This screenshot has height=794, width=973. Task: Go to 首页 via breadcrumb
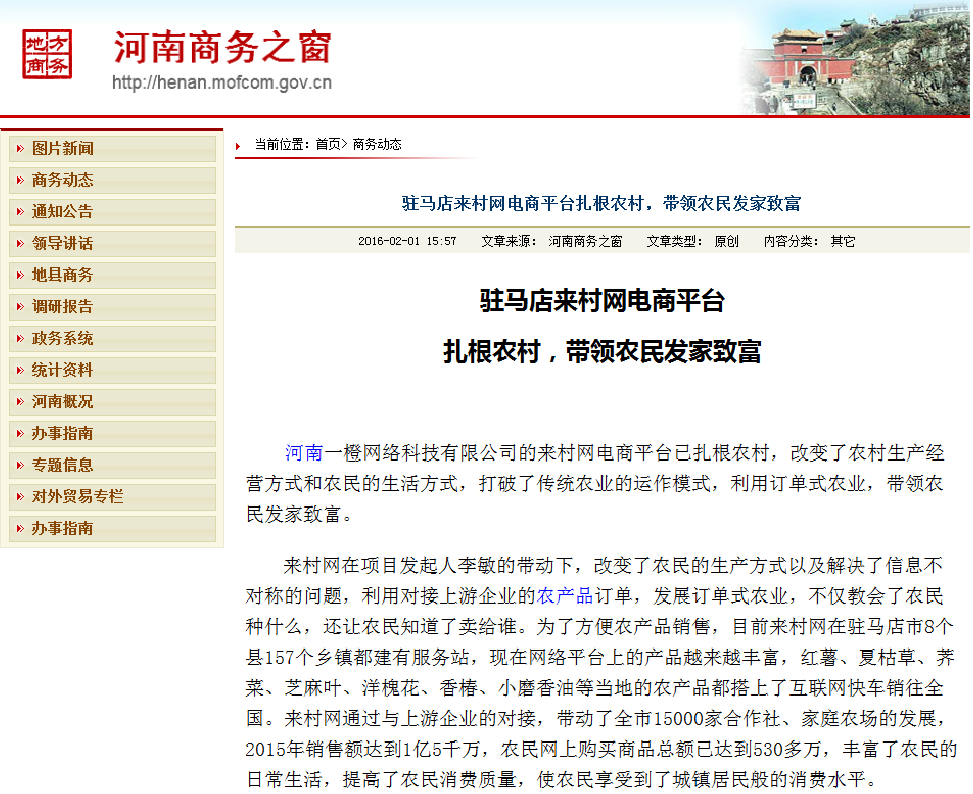click(328, 145)
